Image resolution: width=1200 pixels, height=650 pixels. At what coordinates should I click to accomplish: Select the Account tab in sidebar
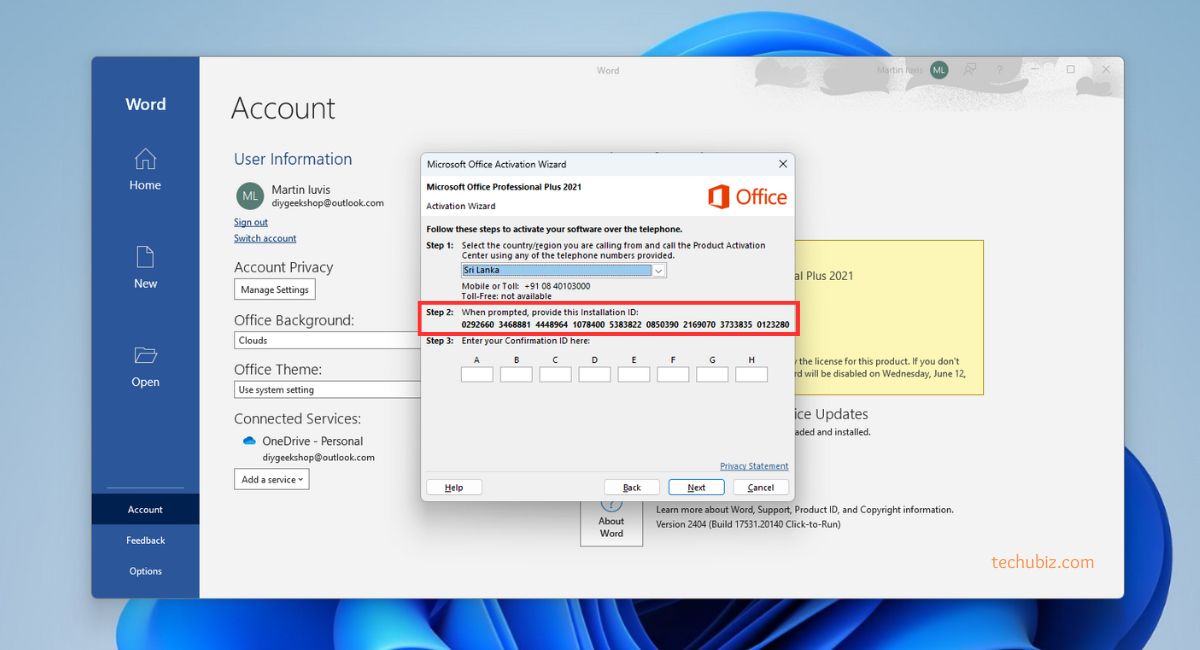coord(145,509)
